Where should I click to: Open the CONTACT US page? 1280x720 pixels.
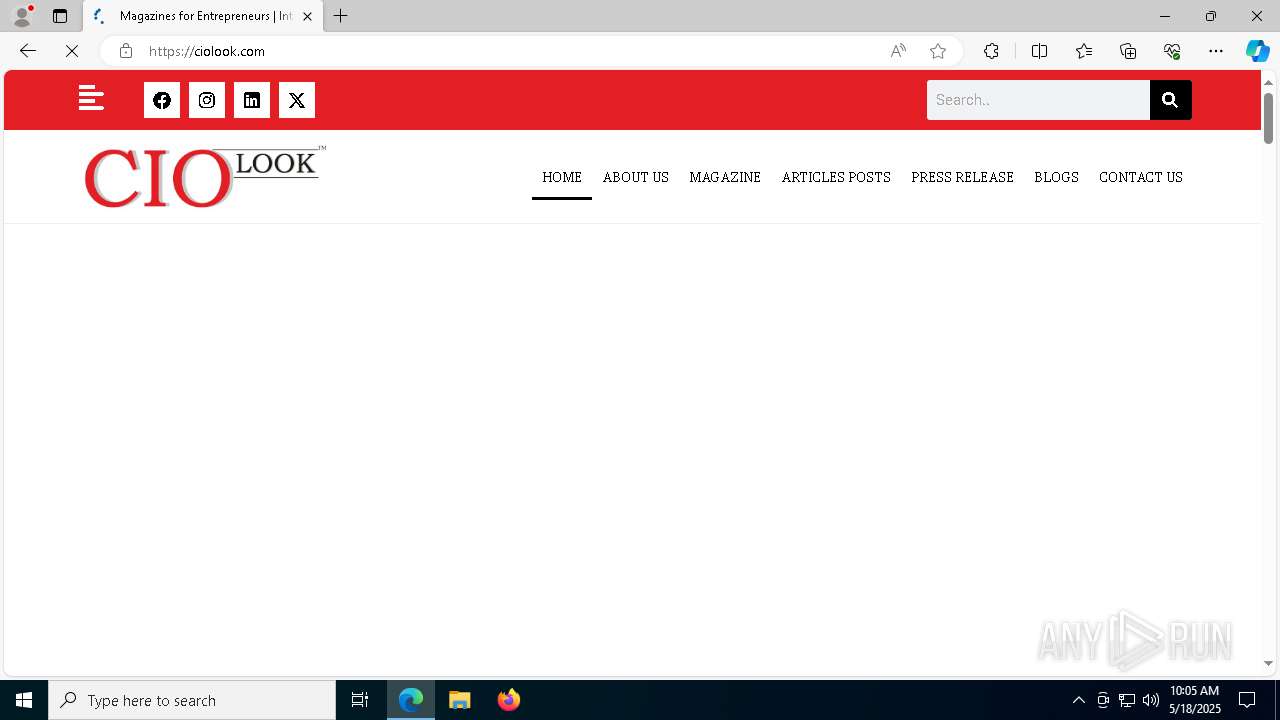pyautogui.click(x=1141, y=177)
